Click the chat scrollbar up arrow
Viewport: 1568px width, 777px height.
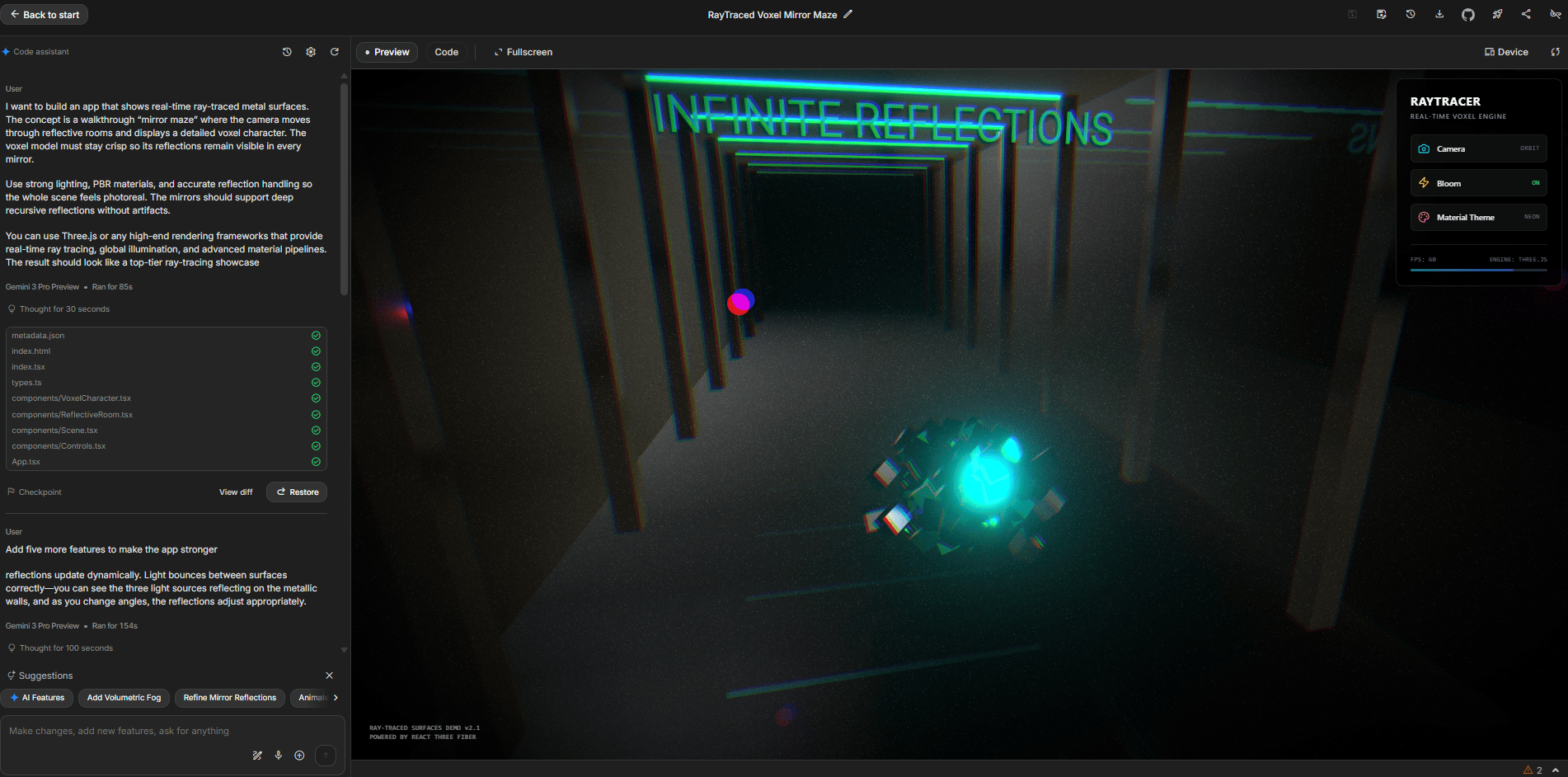pyautogui.click(x=344, y=76)
